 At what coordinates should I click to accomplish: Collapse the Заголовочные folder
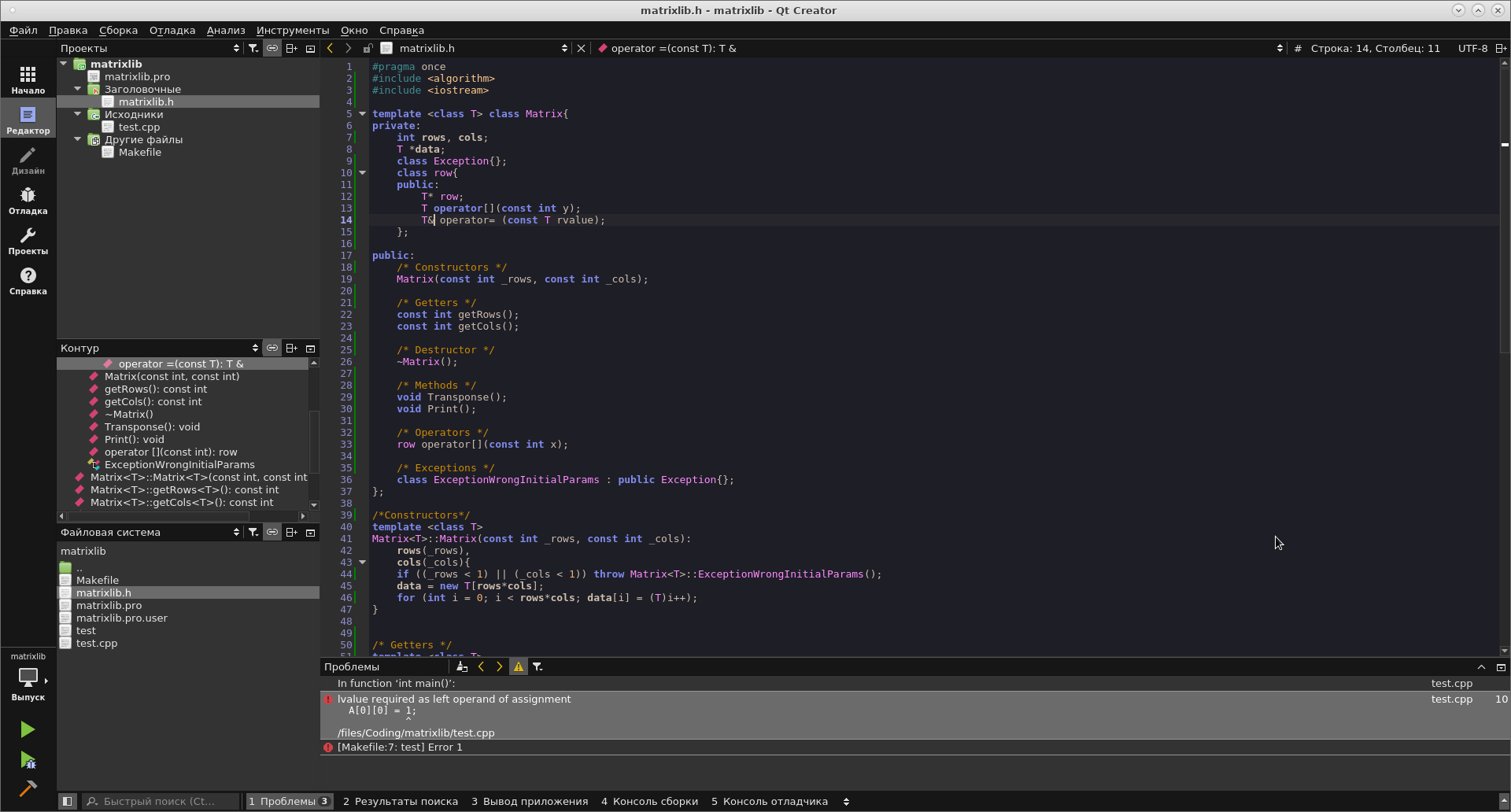78,89
